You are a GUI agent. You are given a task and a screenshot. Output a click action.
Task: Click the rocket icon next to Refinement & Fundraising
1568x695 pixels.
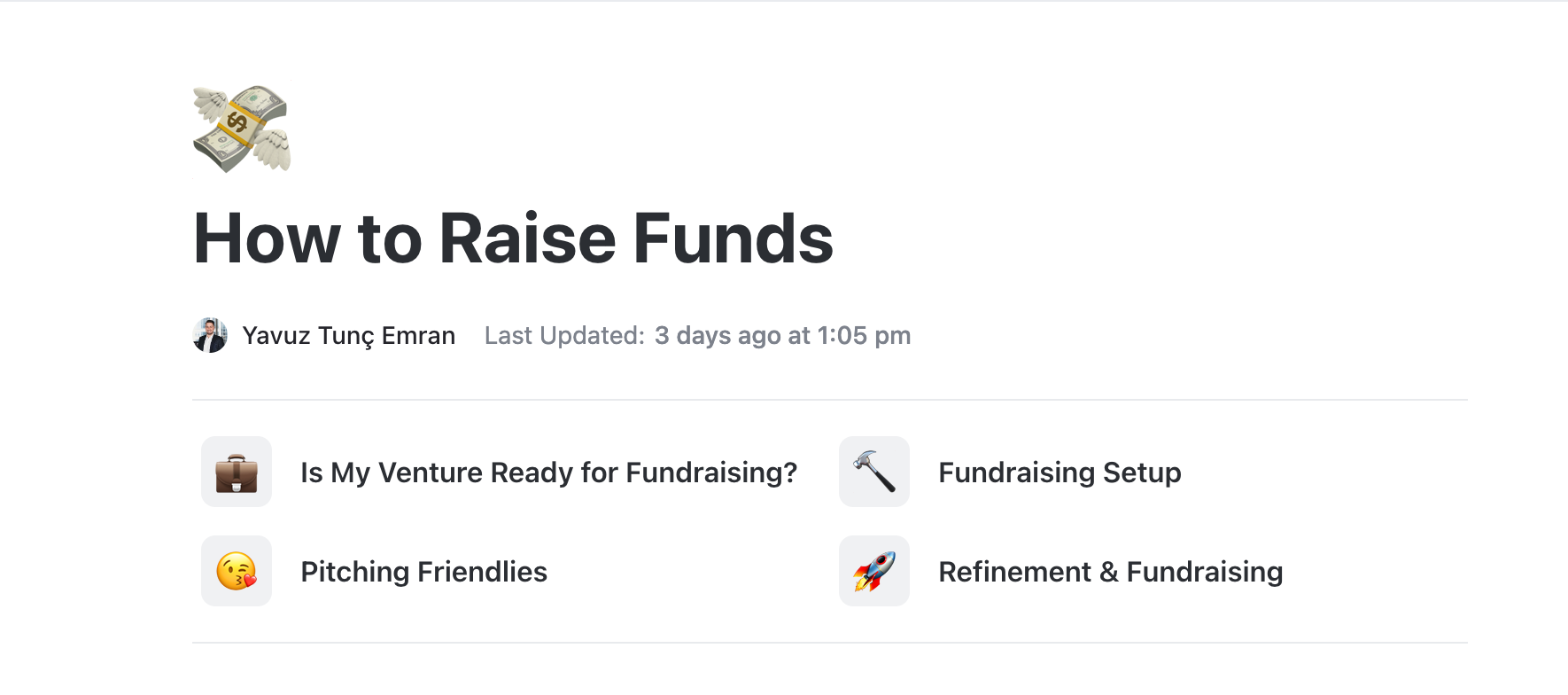873,572
